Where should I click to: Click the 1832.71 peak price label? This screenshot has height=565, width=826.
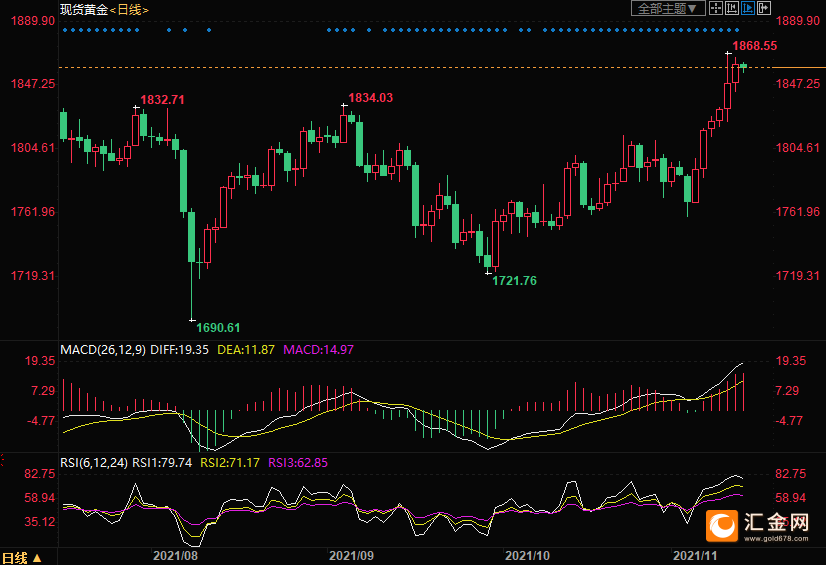pos(163,100)
